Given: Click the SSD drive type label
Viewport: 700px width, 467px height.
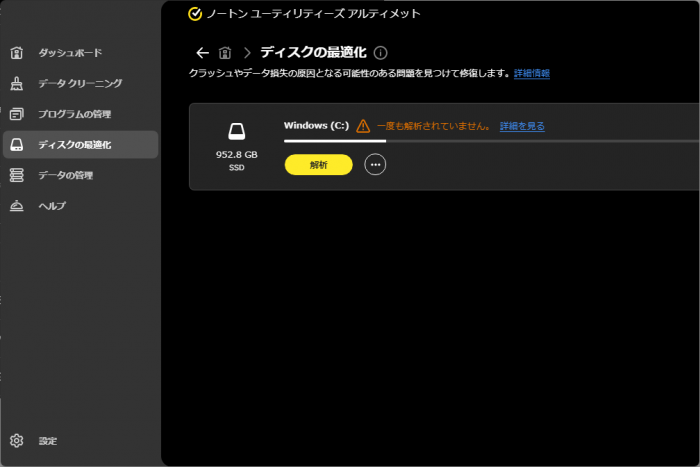Looking at the screenshot, I should tap(237, 168).
